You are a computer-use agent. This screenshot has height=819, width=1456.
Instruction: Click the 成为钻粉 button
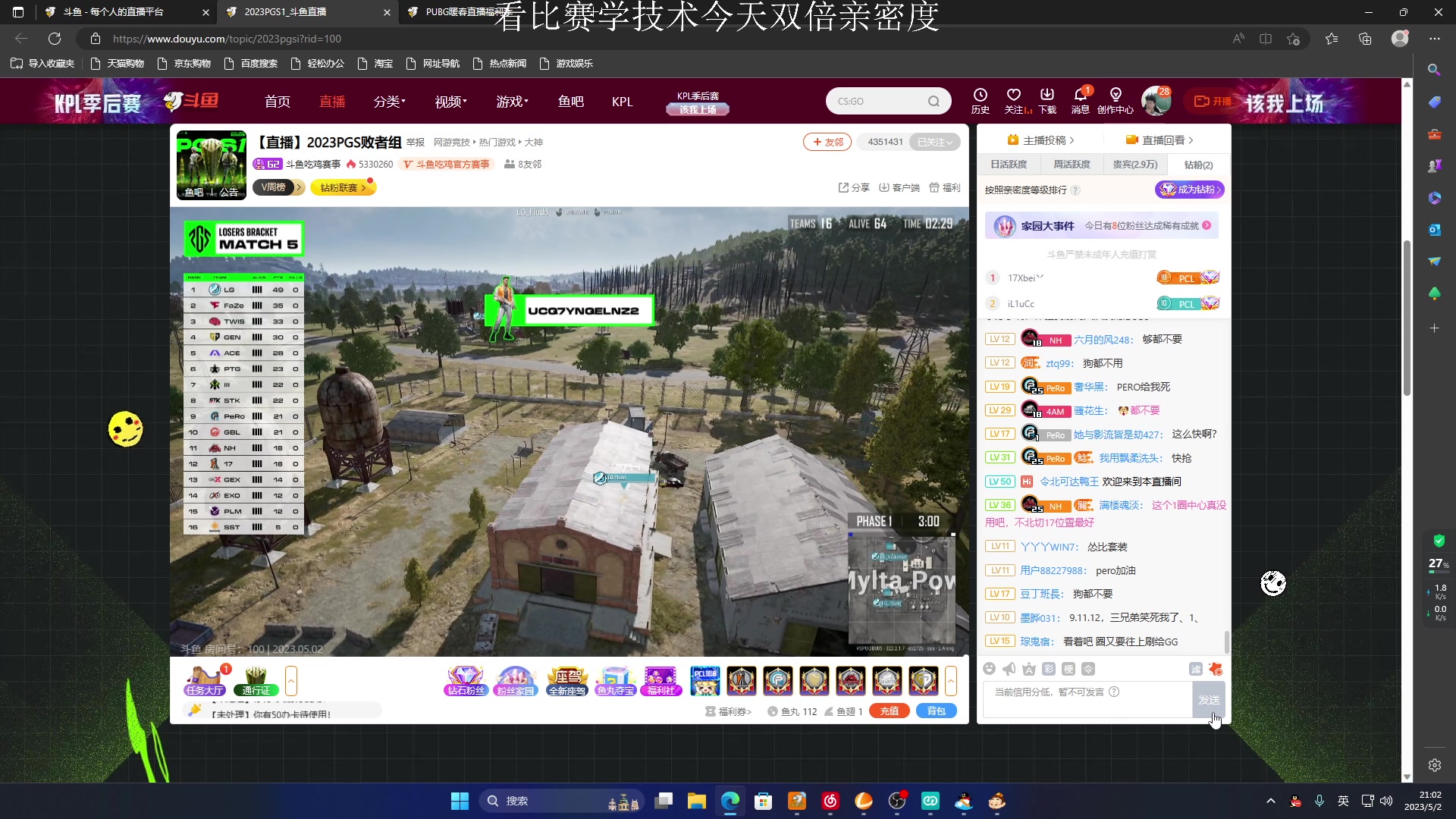click(x=1190, y=190)
